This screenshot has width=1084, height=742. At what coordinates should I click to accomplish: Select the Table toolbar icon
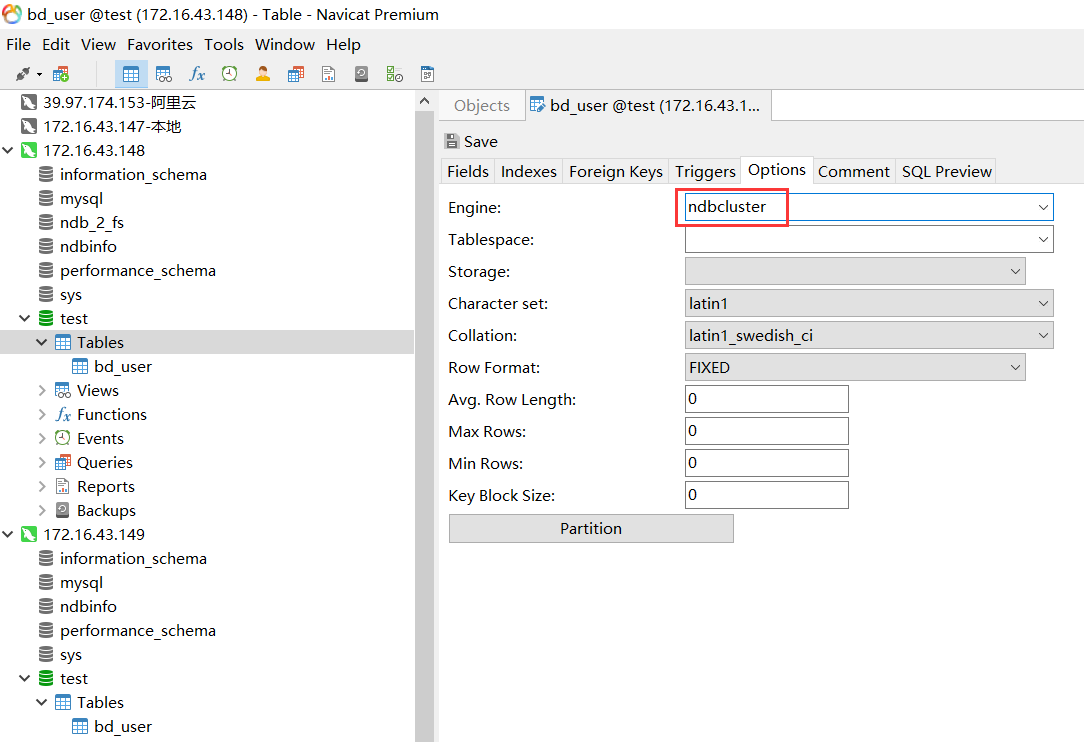point(131,74)
